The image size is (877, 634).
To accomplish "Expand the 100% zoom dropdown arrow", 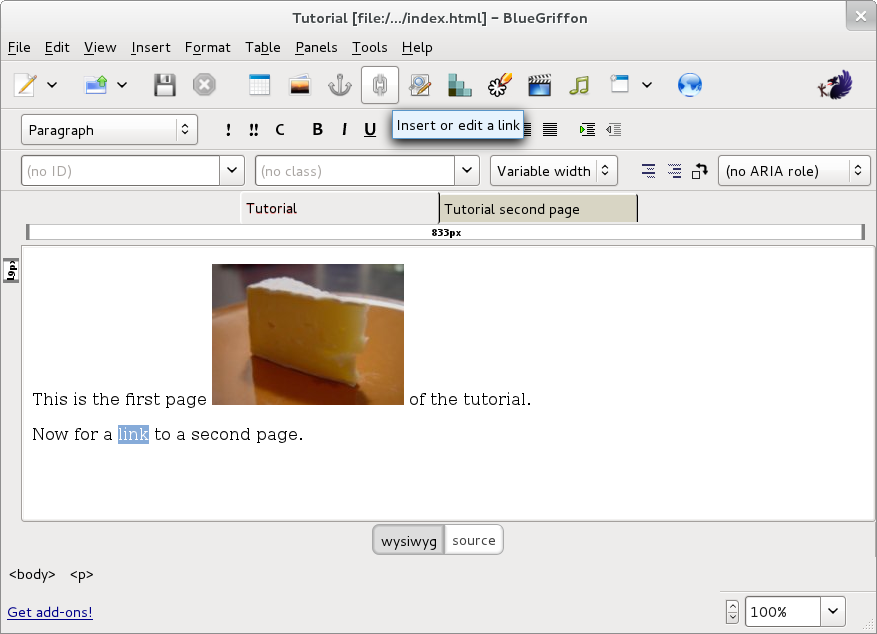I will point(833,611).
